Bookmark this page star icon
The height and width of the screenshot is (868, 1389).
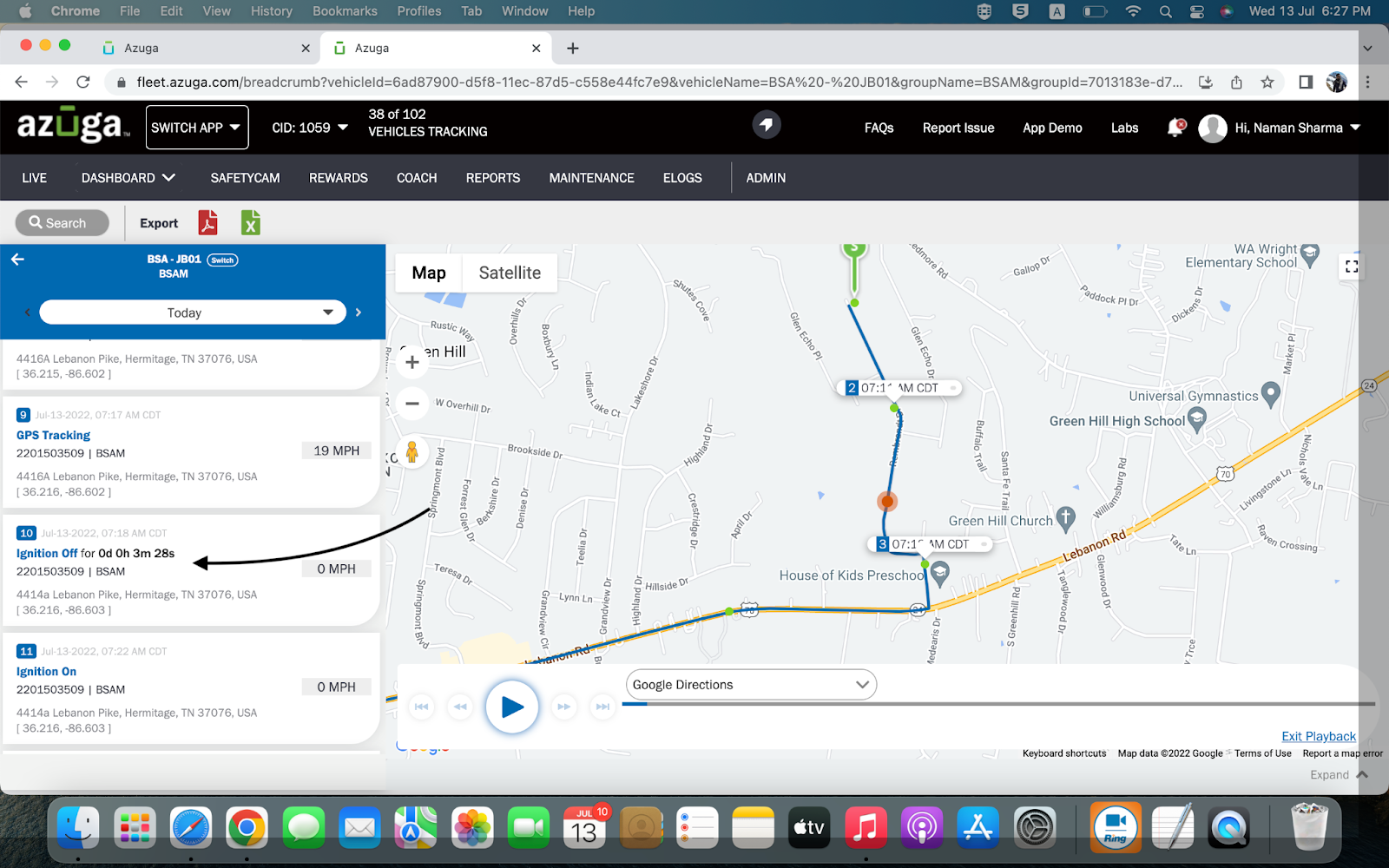[1267, 82]
